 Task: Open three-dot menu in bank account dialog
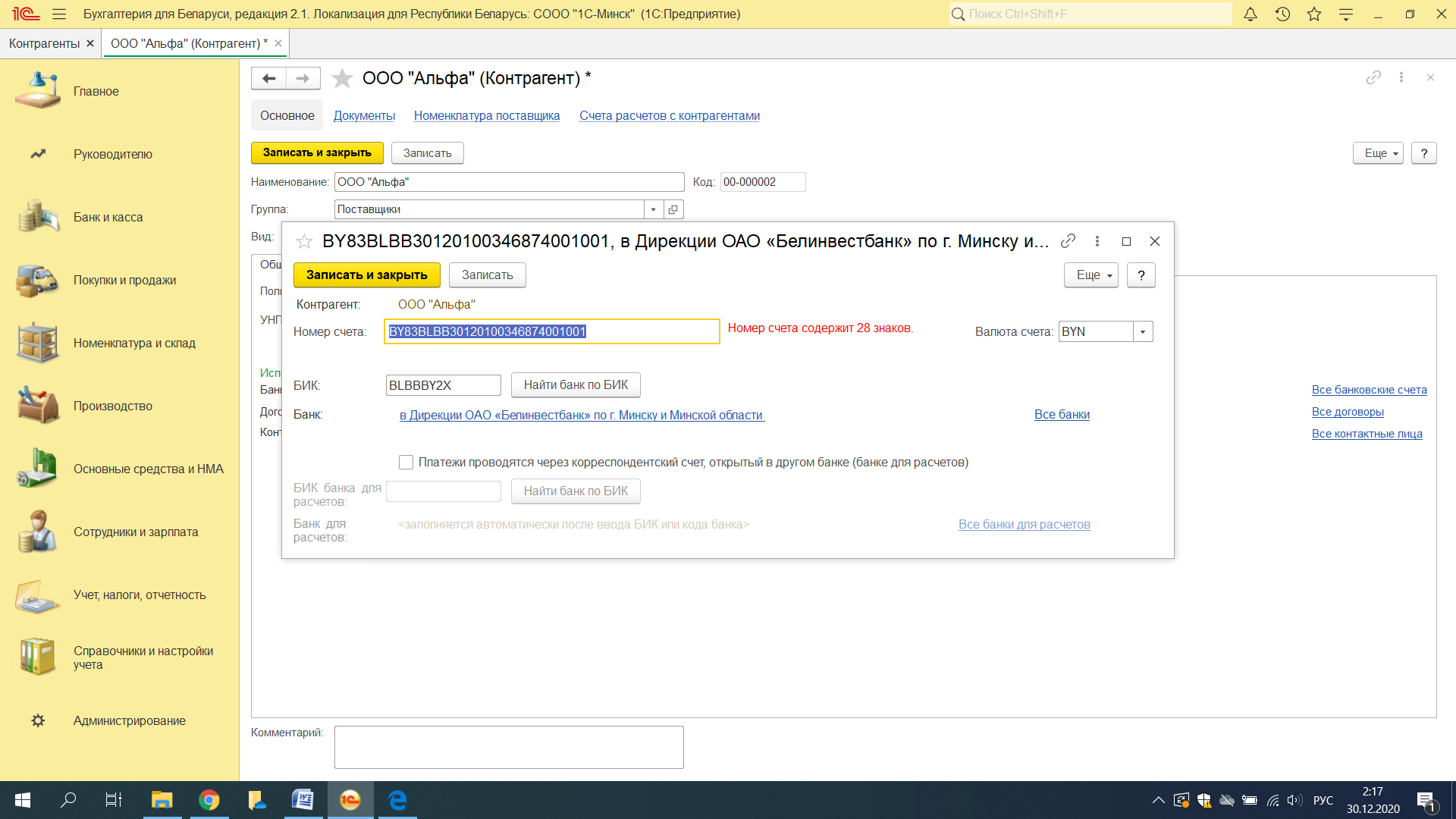click(1097, 241)
